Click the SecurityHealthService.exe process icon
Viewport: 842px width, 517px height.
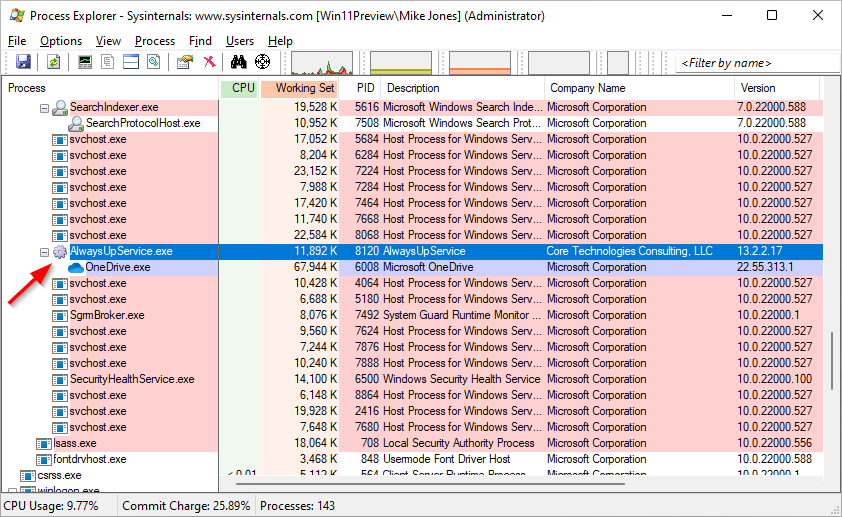(60, 380)
